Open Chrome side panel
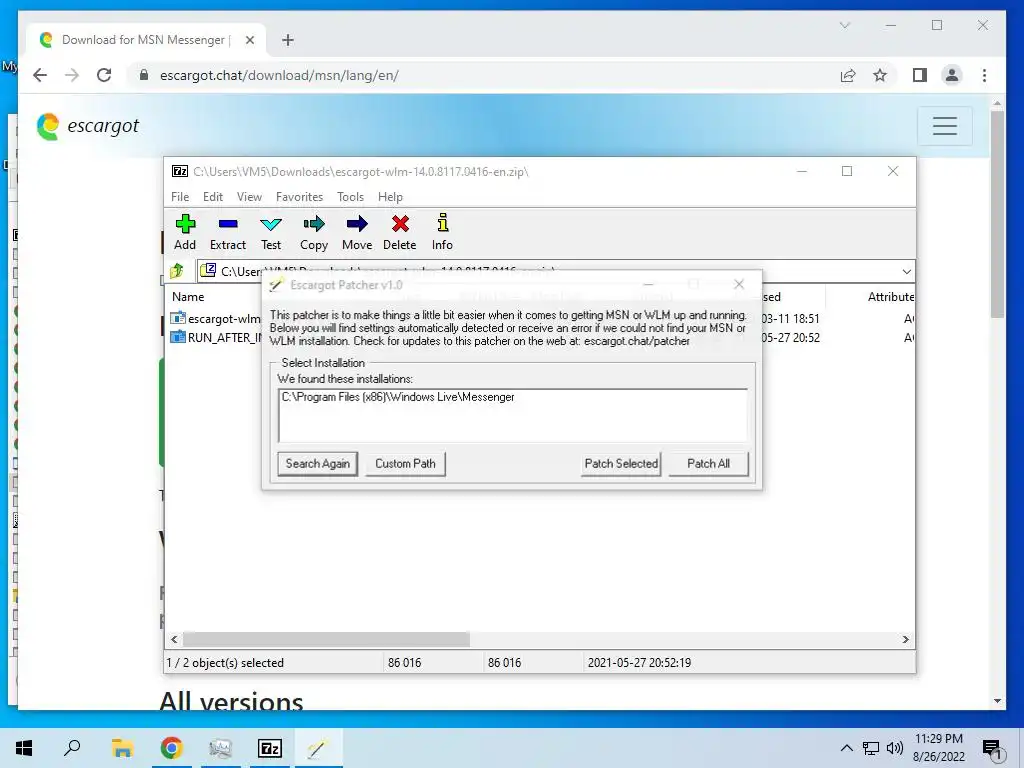 tap(920, 75)
